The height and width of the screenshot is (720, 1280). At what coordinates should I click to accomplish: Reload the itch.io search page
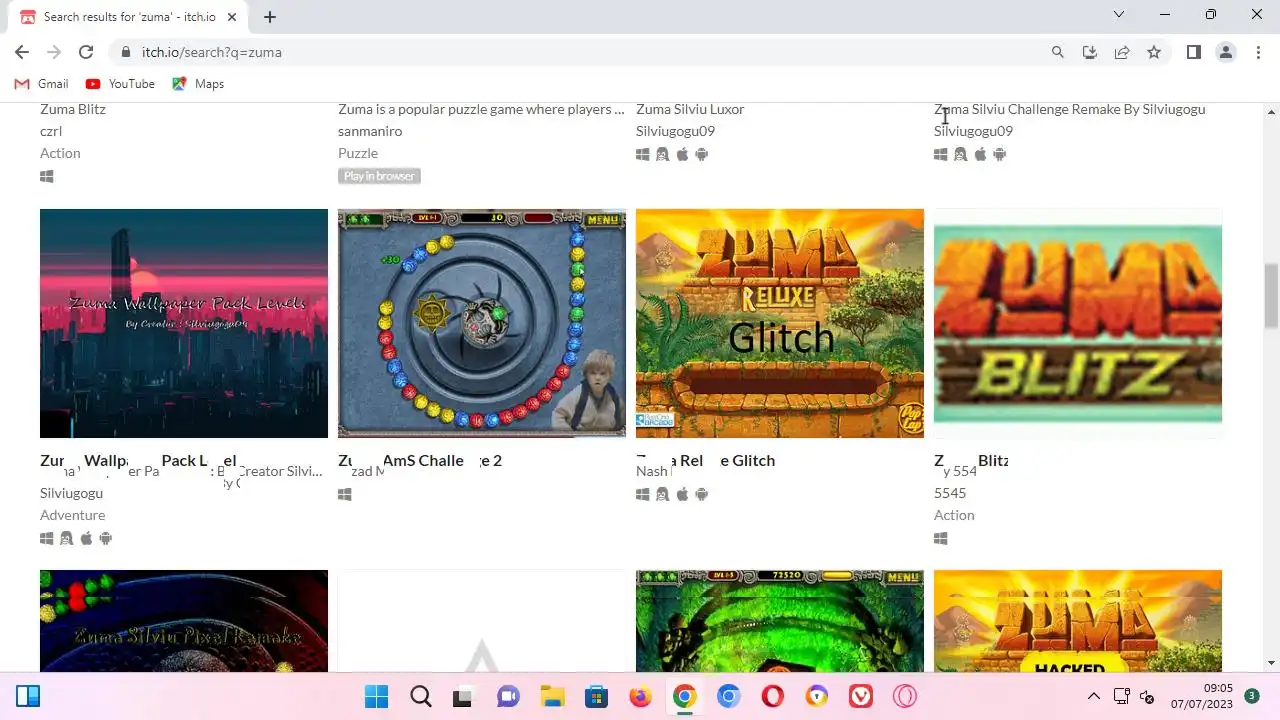pyautogui.click(x=86, y=52)
